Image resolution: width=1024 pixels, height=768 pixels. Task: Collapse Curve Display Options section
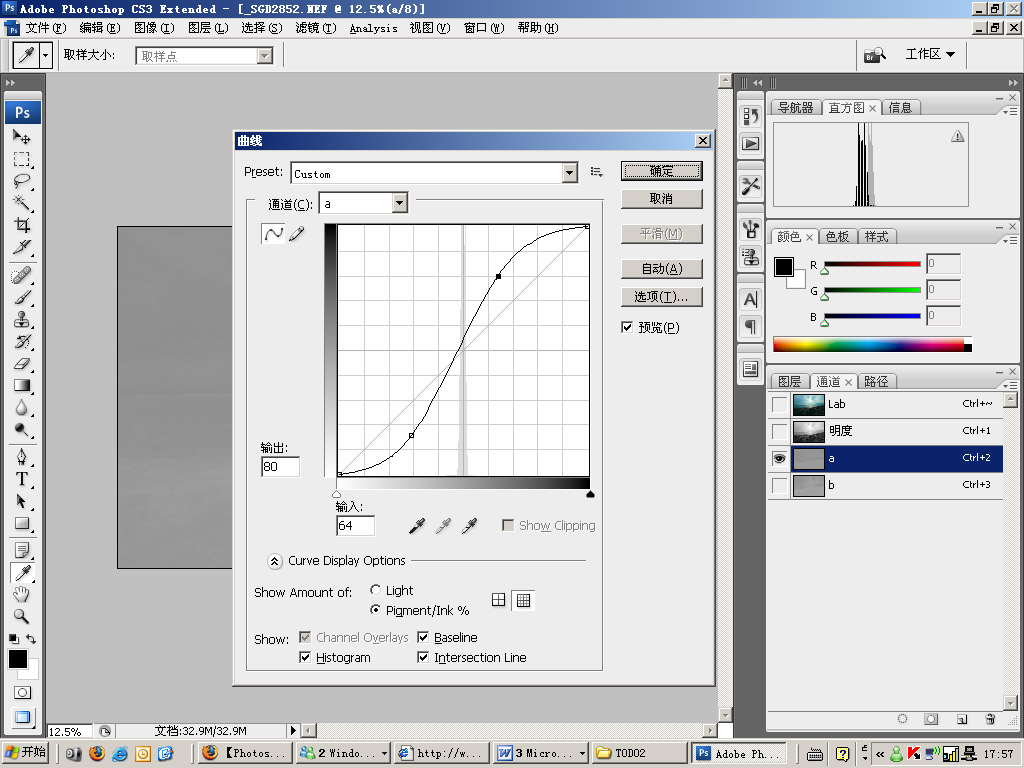tap(275, 561)
